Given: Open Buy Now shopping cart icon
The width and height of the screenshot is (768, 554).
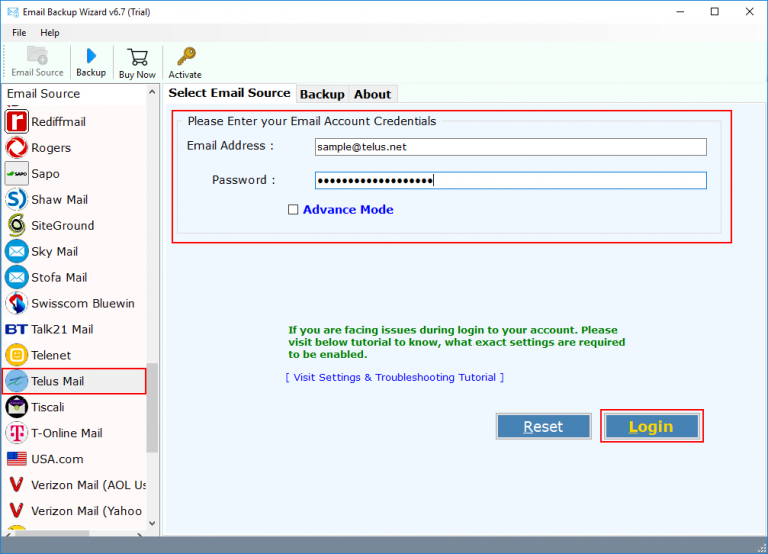Looking at the screenshot, I should (138, 57).
